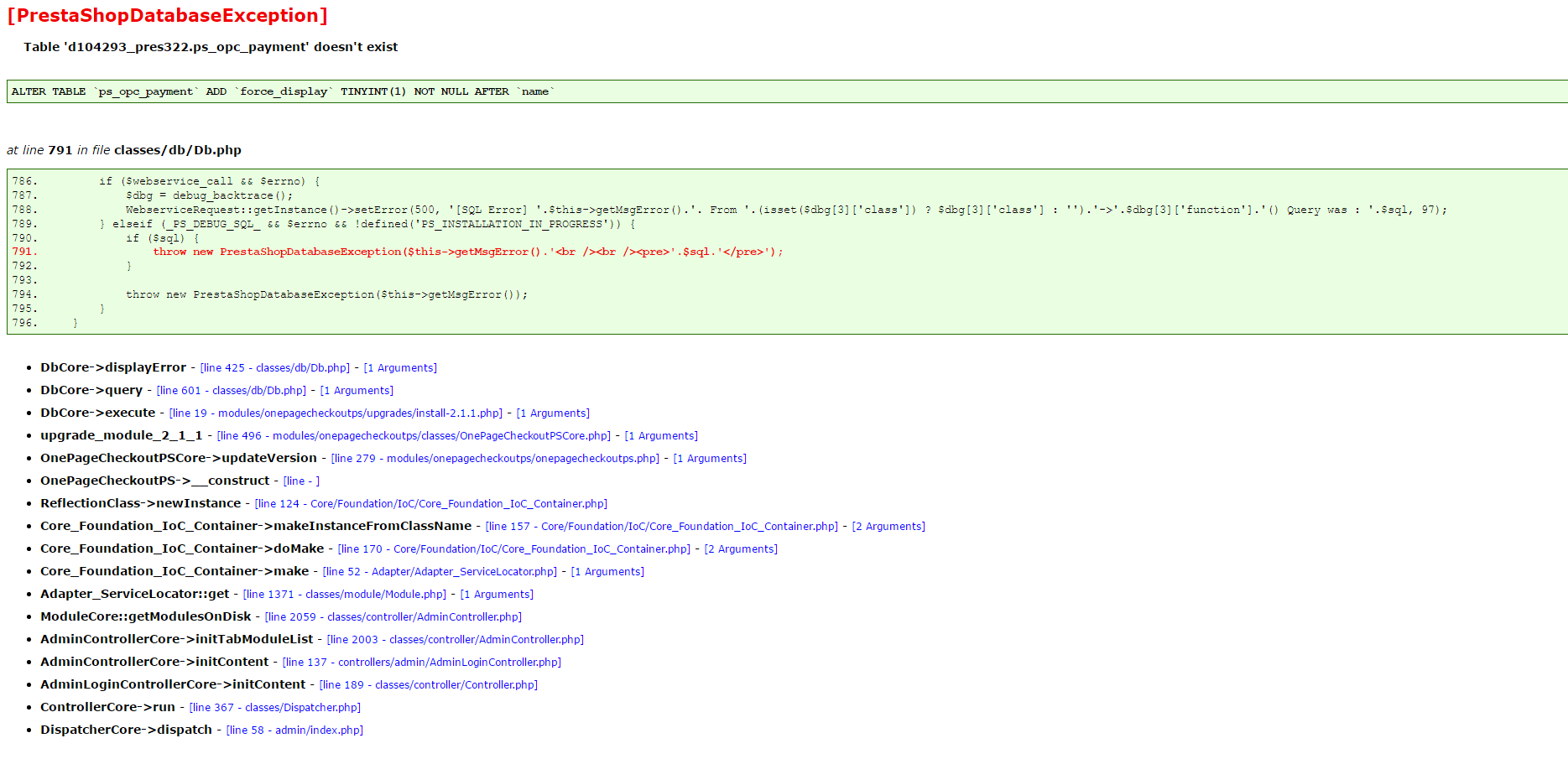Click the highlighted red code line 791
The width and height of the screenshot is (1568, 759).
pyautogui.click(x=467, y=252)
